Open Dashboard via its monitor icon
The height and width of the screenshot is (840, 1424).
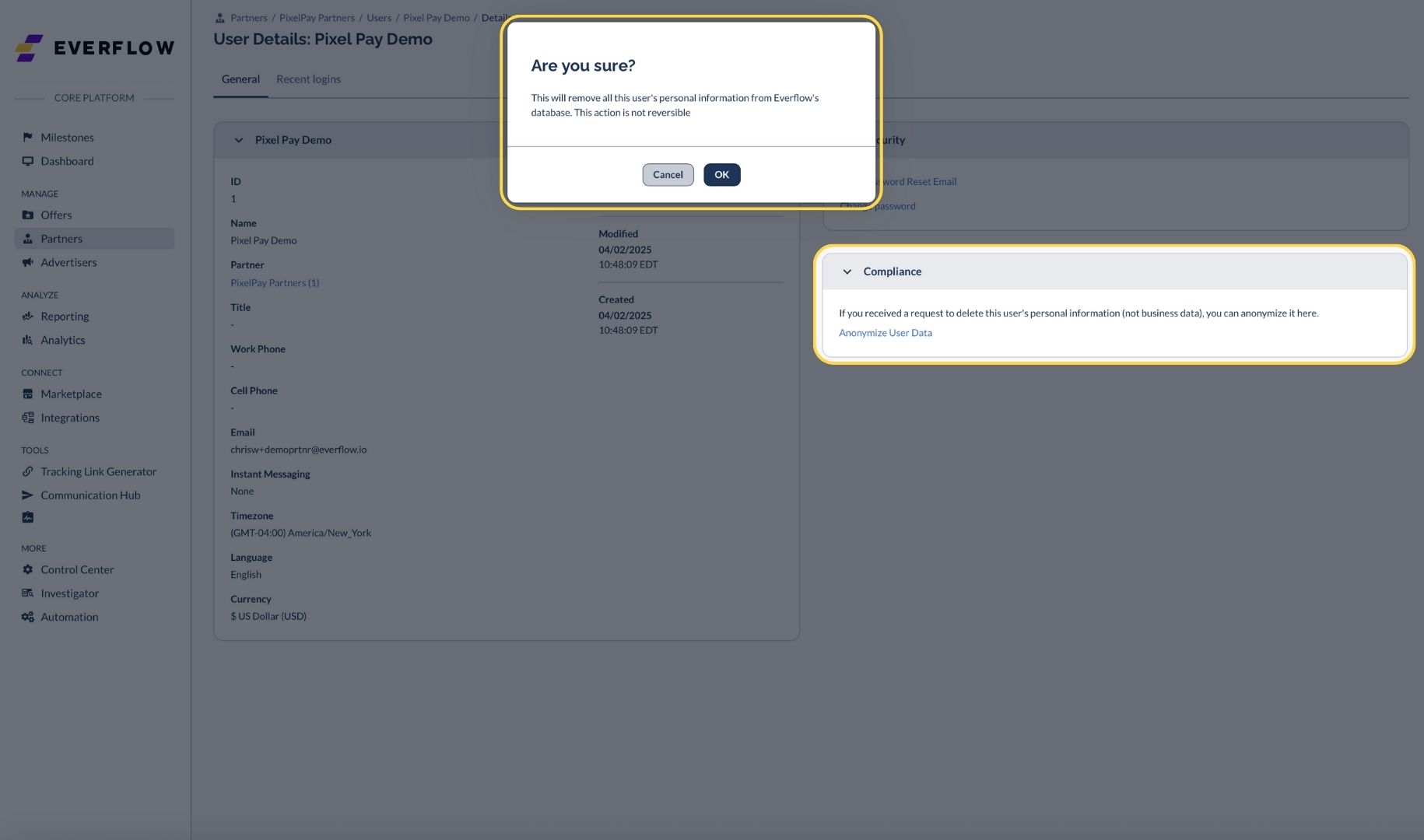coord(27,161)
